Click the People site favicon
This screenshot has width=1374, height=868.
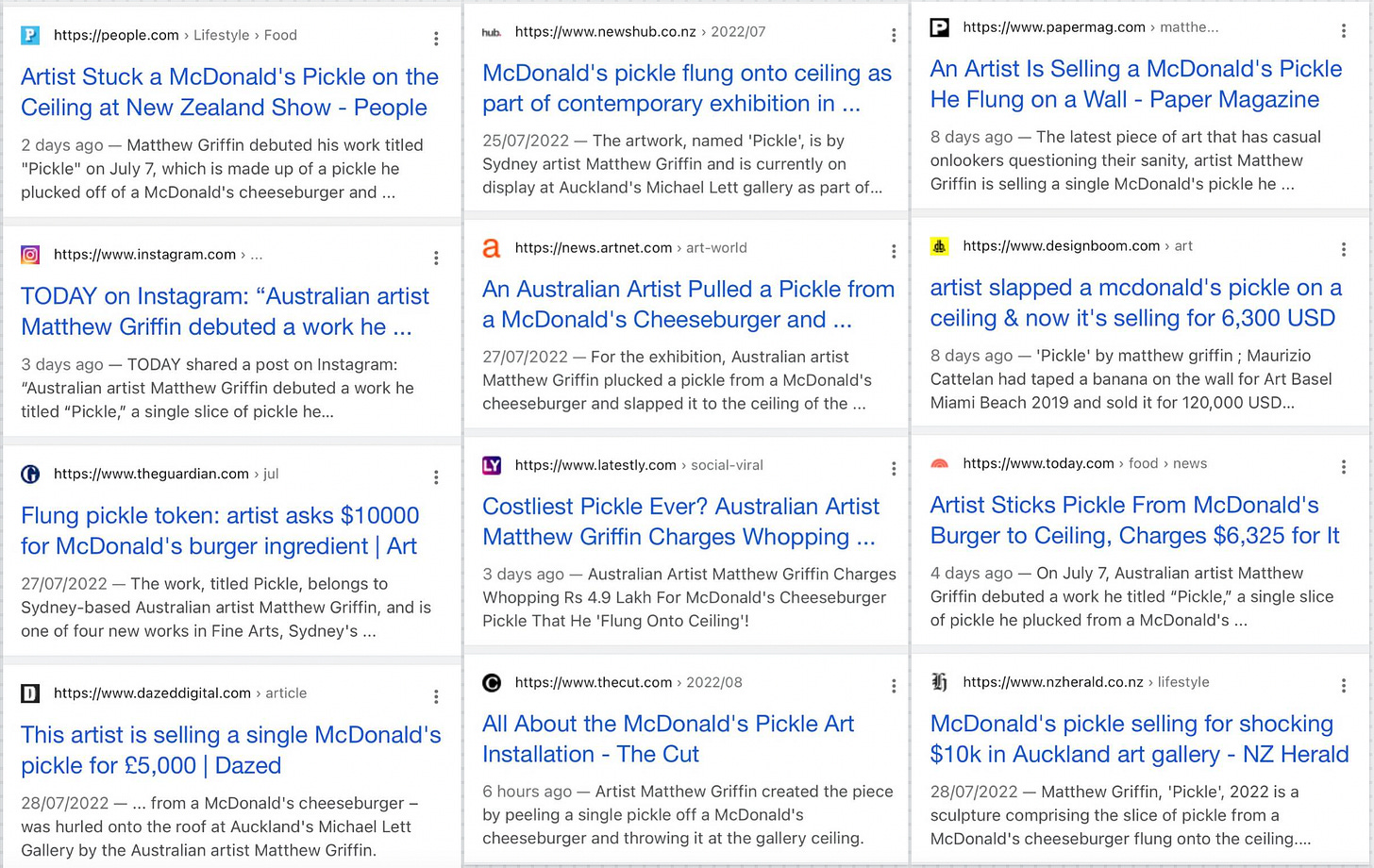[x=30, y=36]
